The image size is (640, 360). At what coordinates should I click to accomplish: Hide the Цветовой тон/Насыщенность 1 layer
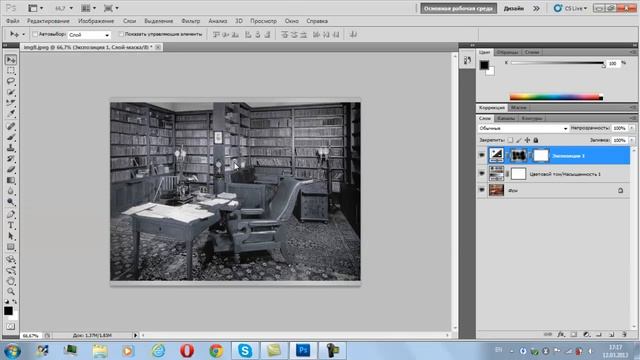(x=482, y=173)
